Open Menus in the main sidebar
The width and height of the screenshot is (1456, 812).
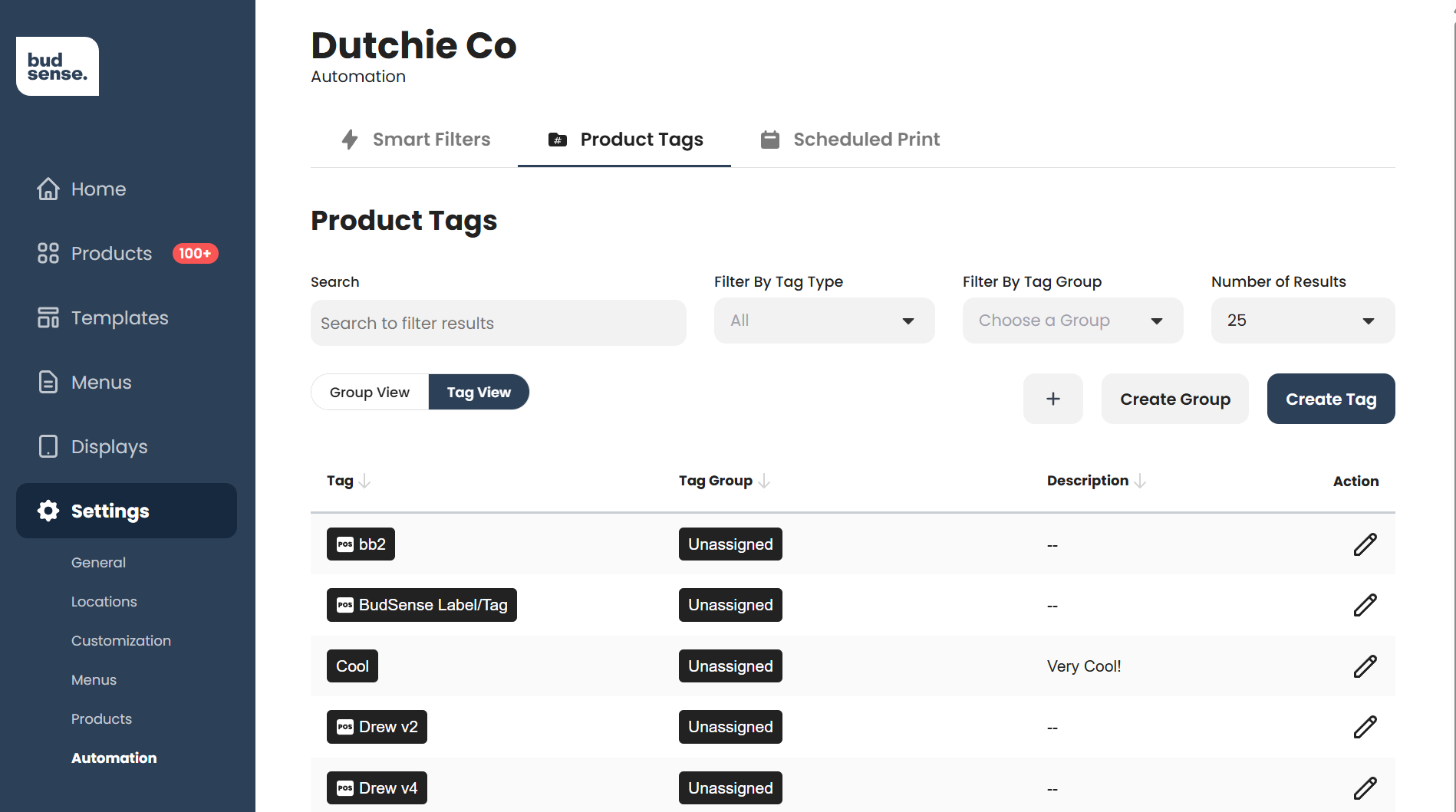tap(127, 382)
